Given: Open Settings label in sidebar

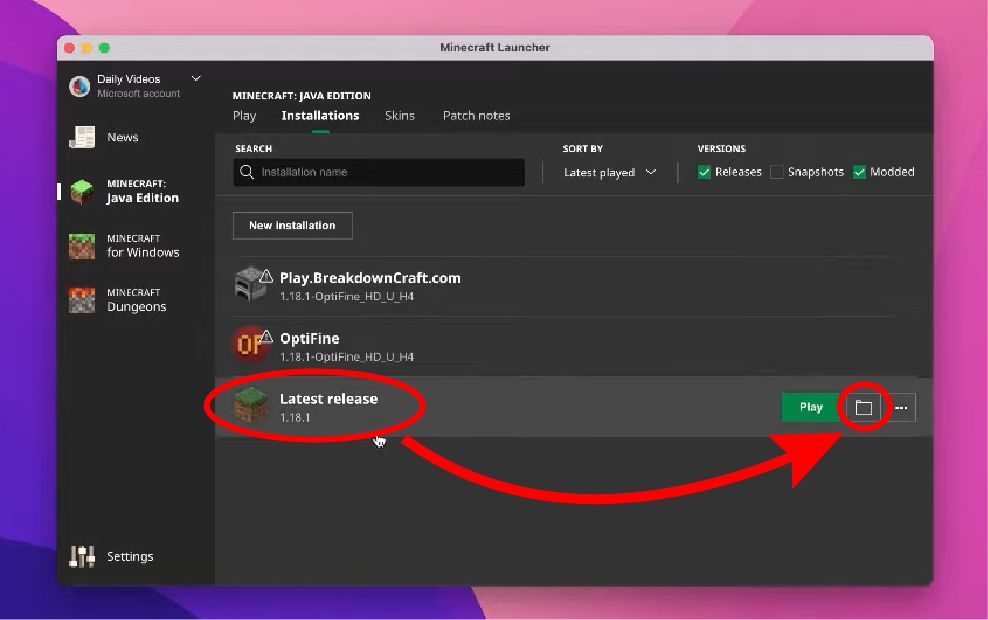Looking at the screenshot, I should [x=130, y=557].
